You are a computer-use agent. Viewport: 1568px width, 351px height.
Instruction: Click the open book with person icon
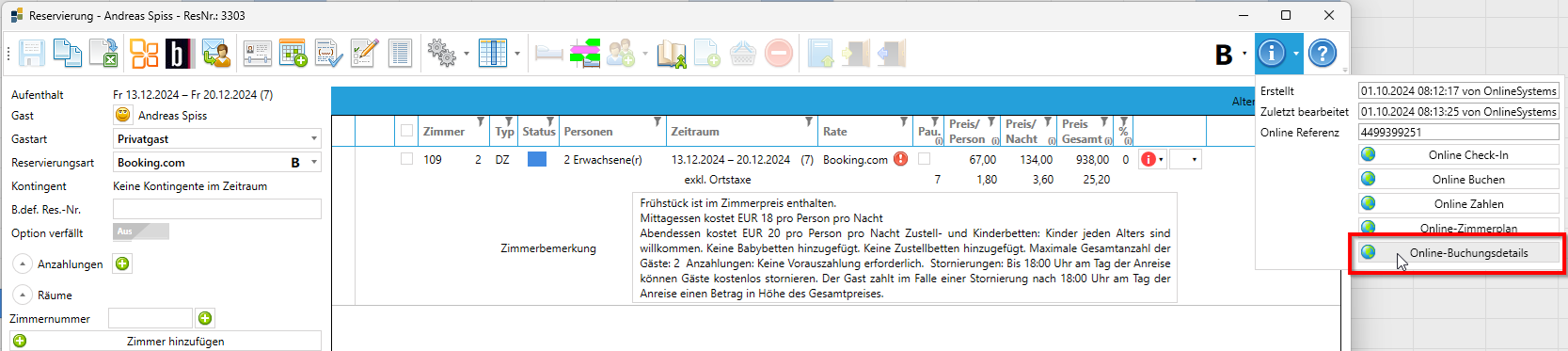[x=672, y=54]
